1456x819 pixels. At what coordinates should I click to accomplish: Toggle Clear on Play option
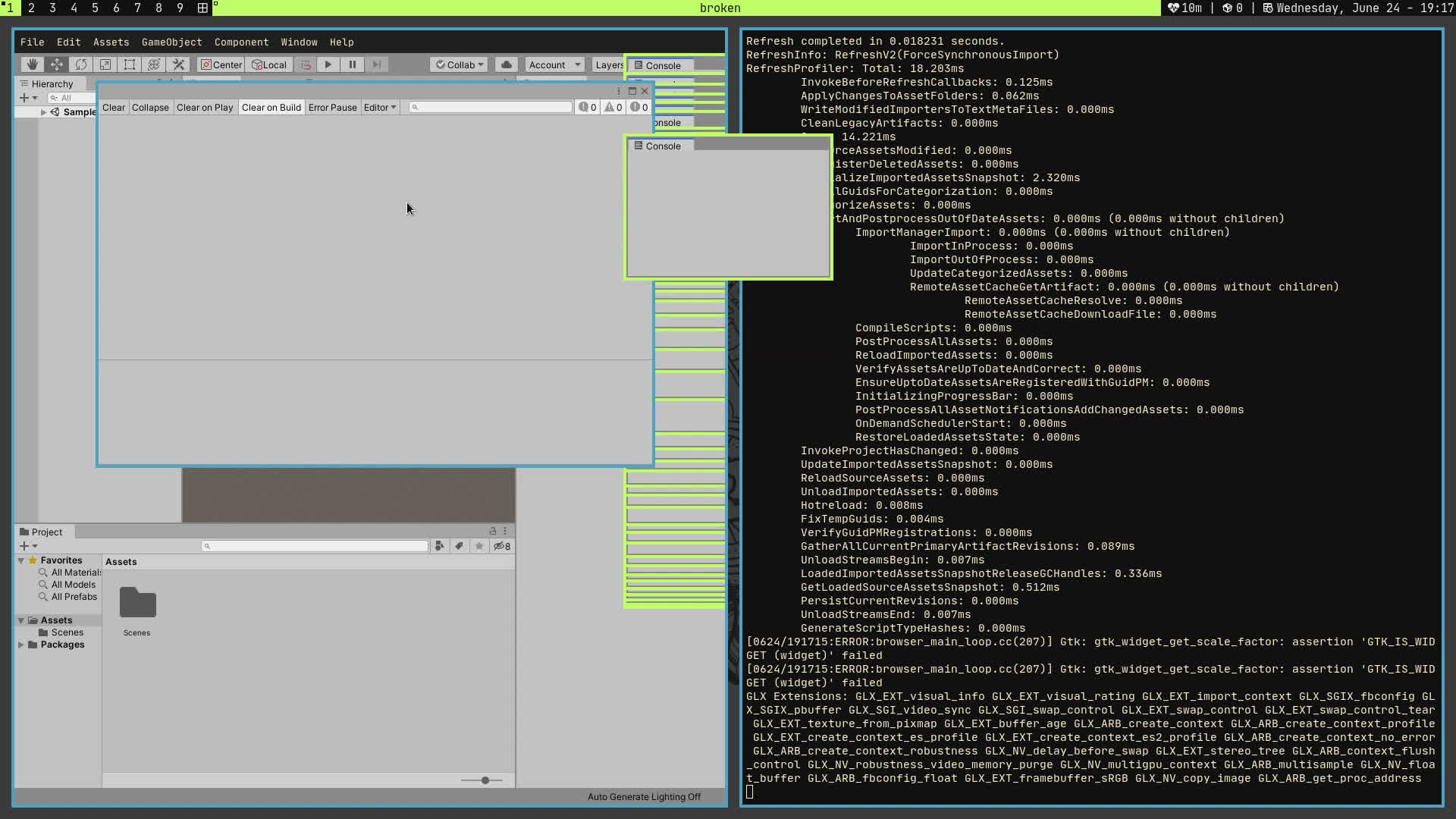pos(205,107)
